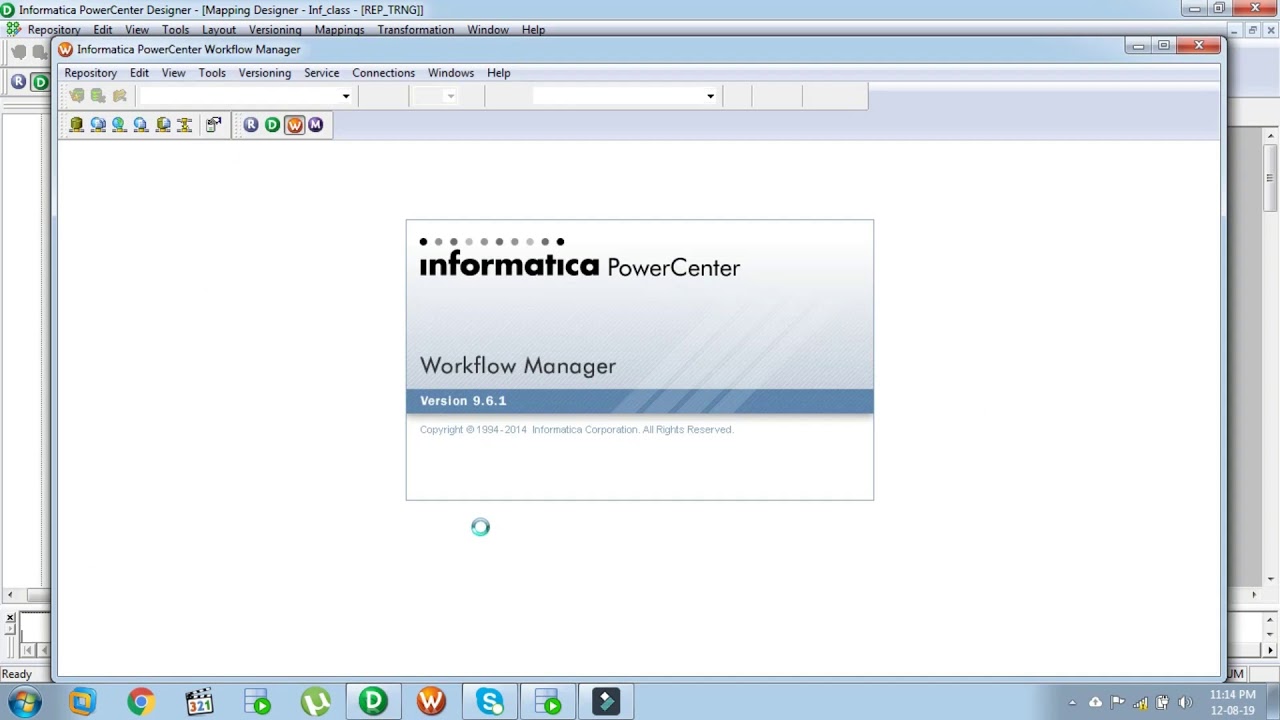
Task: Click green D icon in Designer window toolbar
Action: tap(40, 82)
